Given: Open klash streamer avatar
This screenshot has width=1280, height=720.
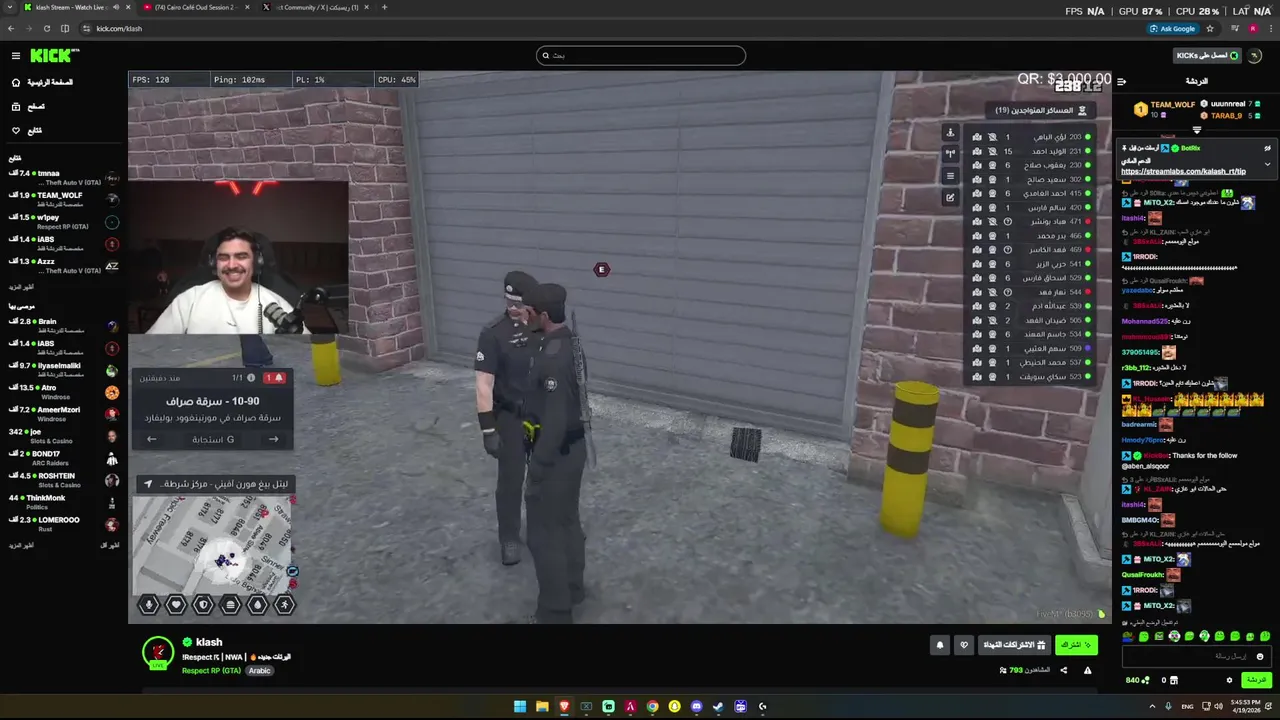Looking at the screenshot, I should pyautogui.click(x=158, y=652).
